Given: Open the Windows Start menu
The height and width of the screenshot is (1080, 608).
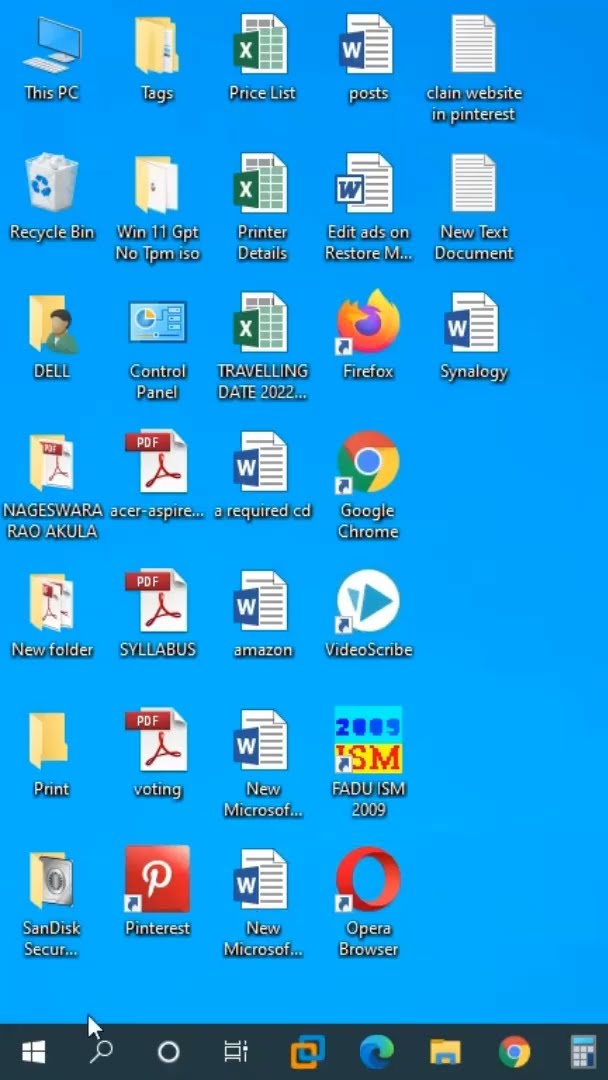Looking at the screenshot, I should [x=33, y=1052].
